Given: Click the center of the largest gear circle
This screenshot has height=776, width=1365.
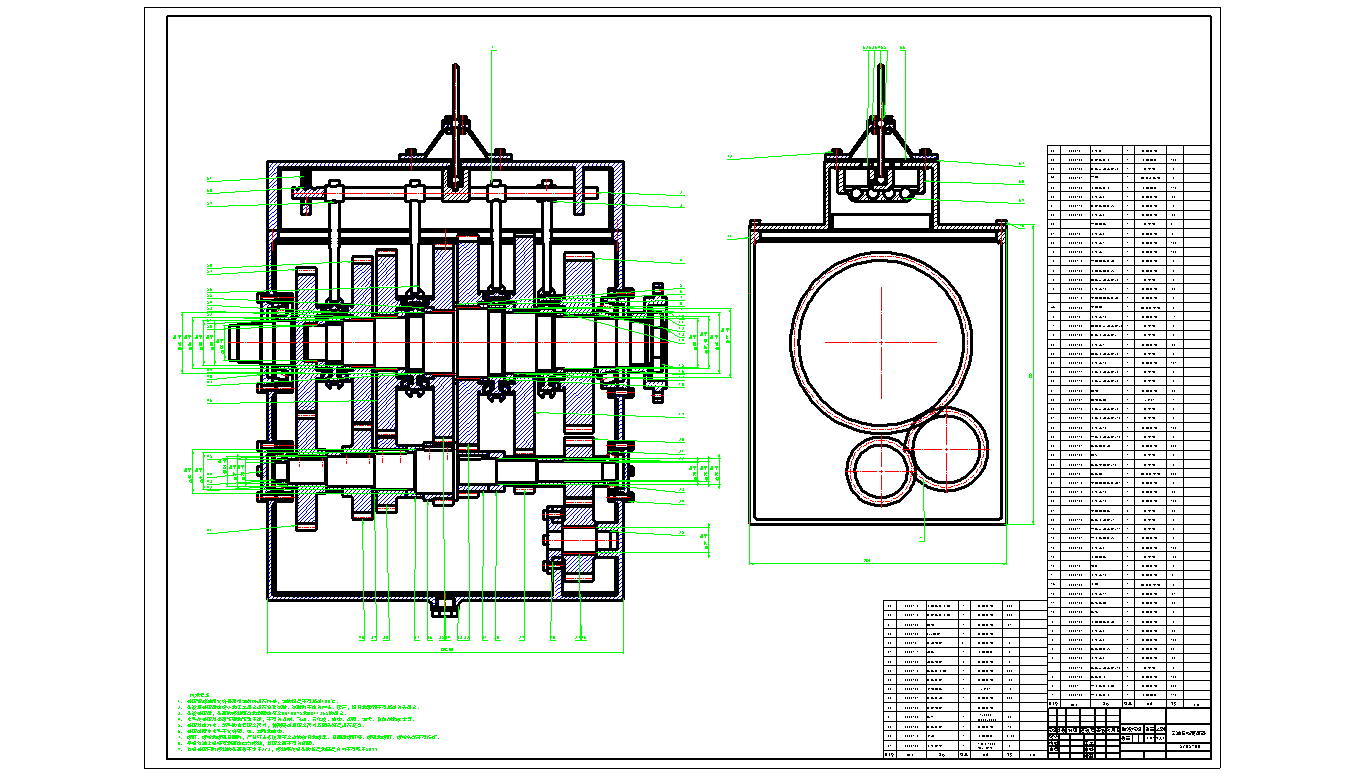Looking at the screenshot, I should point(881,340).
